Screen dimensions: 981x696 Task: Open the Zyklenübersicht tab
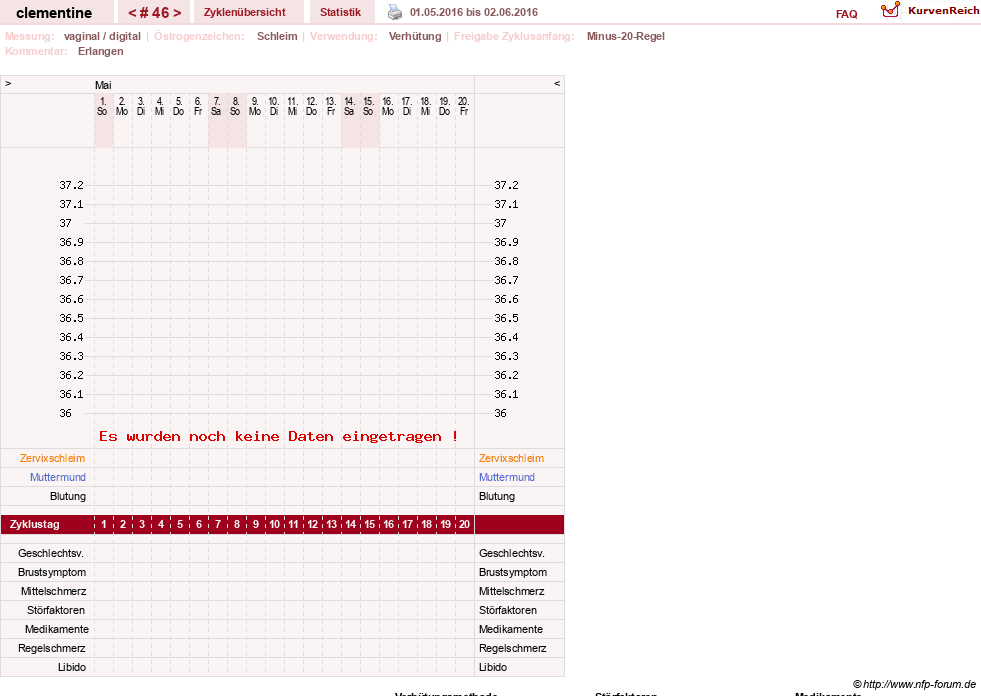coord(245,12)
